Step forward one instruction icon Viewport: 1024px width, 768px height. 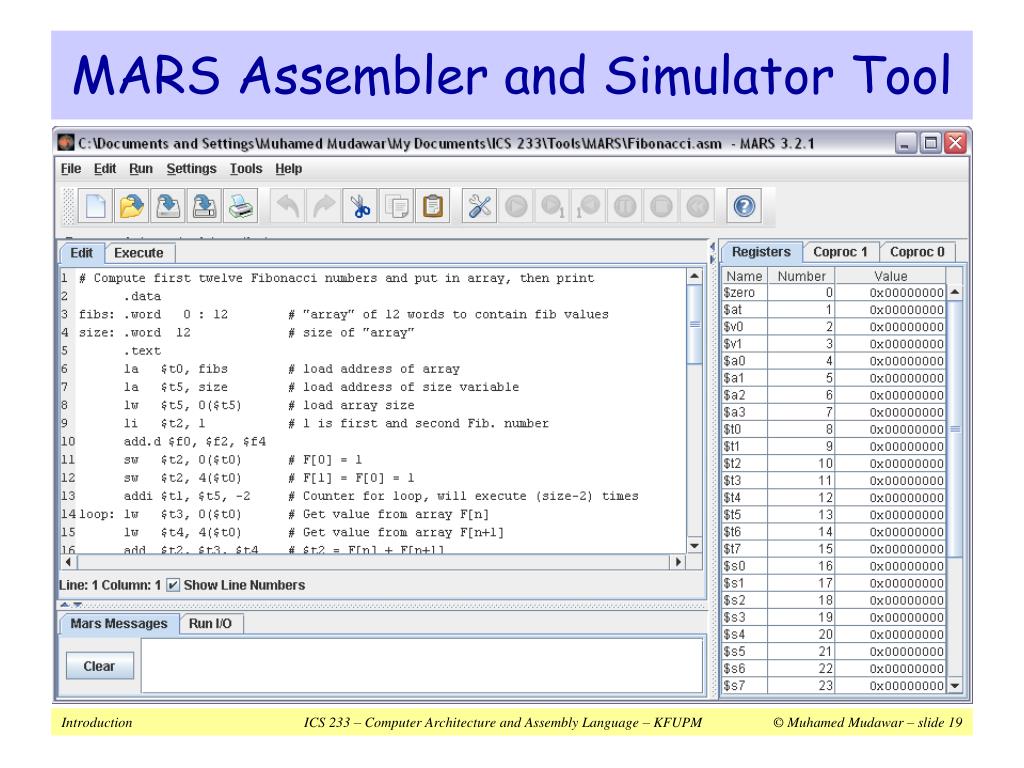pyautogui.click(x=552, y=206)
